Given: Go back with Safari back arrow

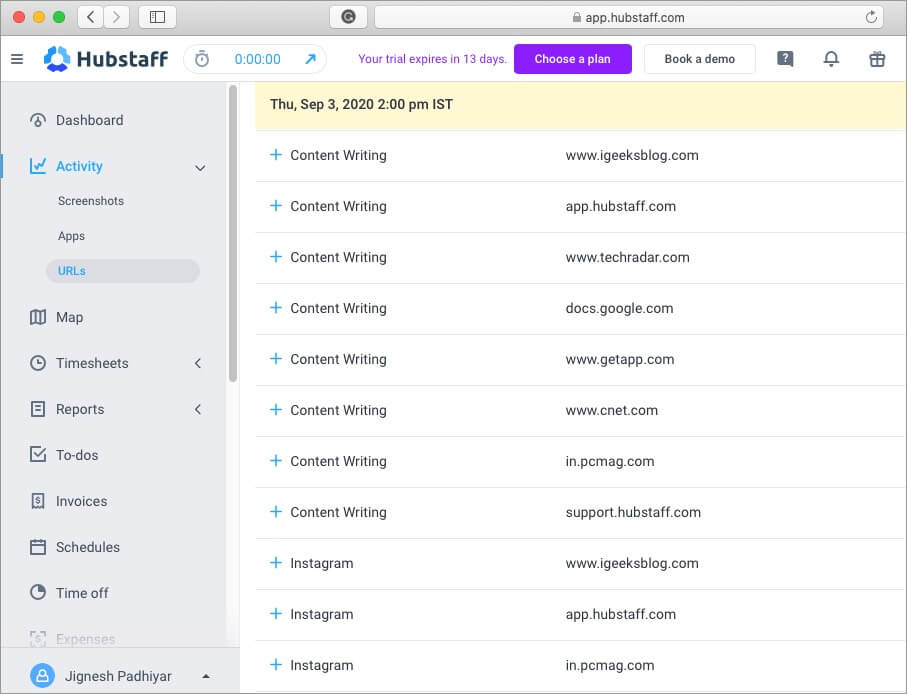Looking at the screenshot, I should pyautogui.click(x=90, y=17).
